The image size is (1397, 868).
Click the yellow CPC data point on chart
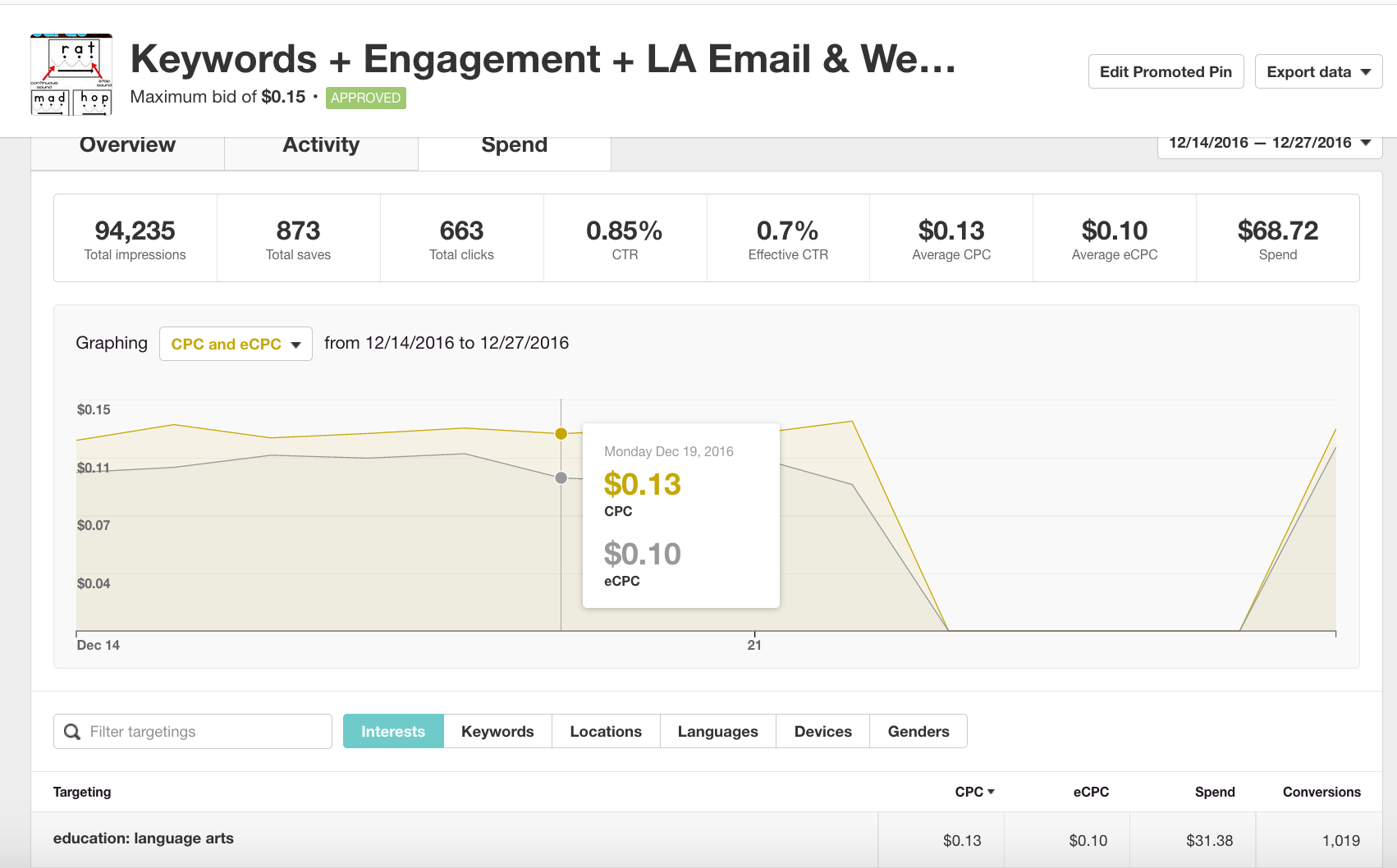561,434
